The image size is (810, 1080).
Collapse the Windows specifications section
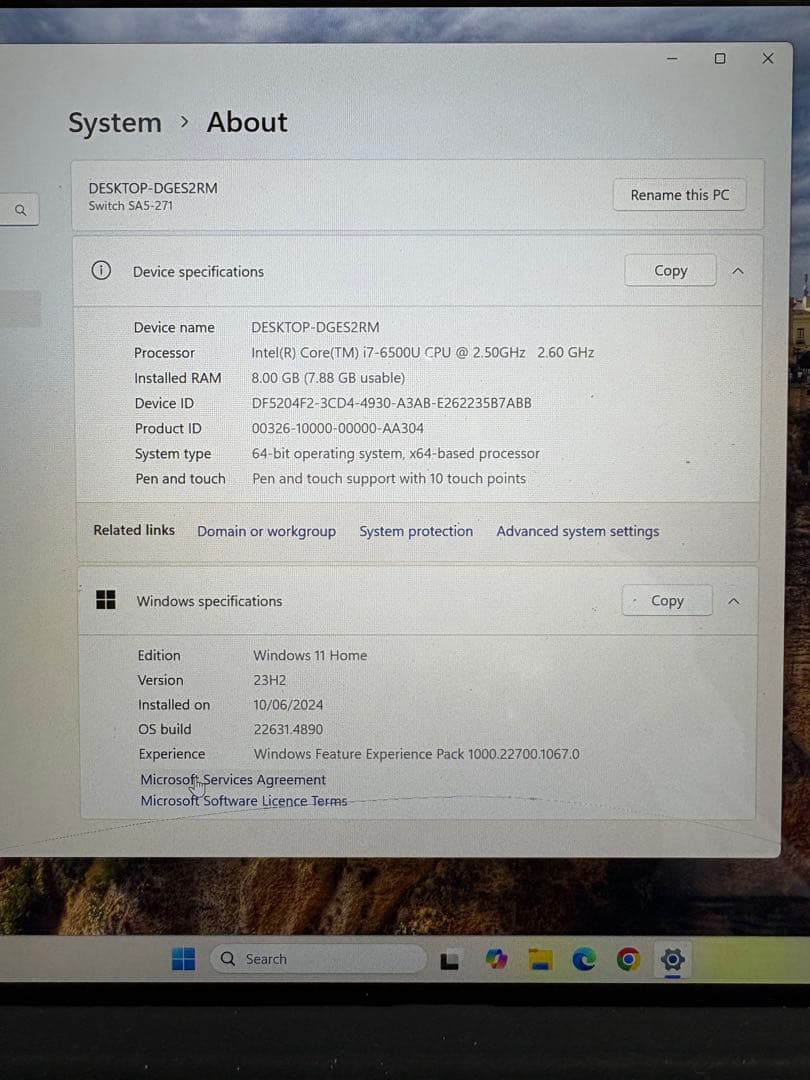pyautogui.click(x=733, y=600)
